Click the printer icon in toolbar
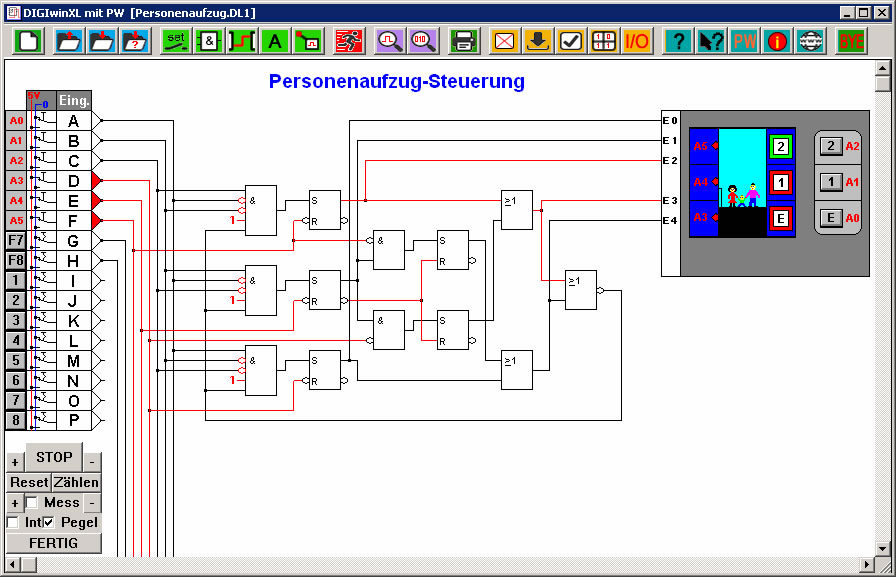 click(463, 41)
